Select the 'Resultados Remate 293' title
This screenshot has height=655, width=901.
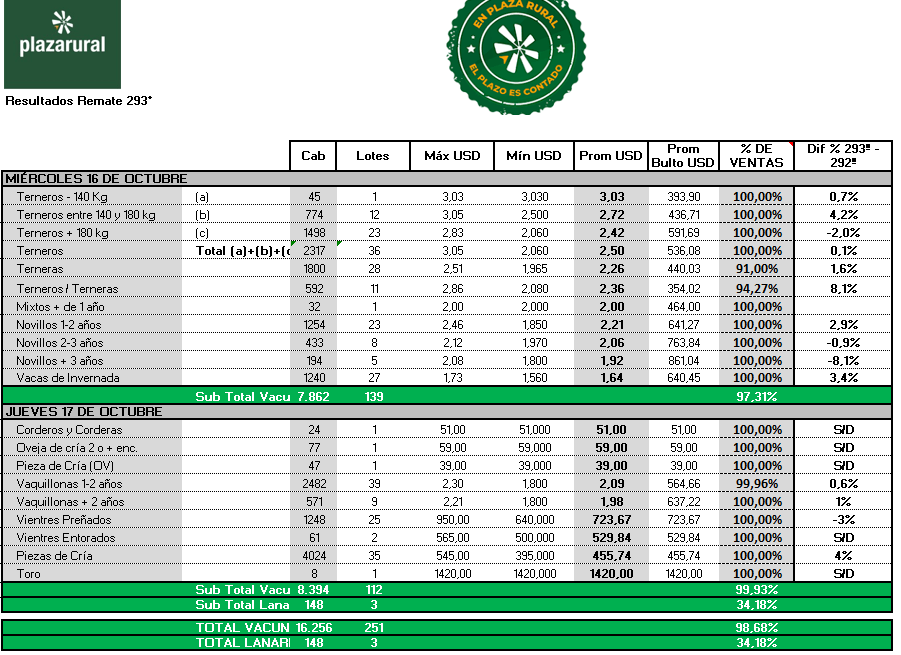79,101
